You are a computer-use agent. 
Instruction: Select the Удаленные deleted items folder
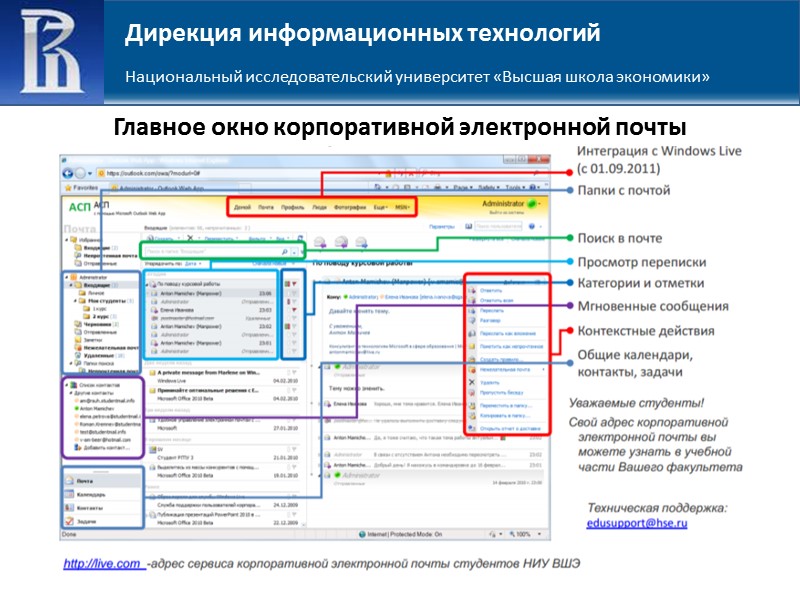(100, 356)
